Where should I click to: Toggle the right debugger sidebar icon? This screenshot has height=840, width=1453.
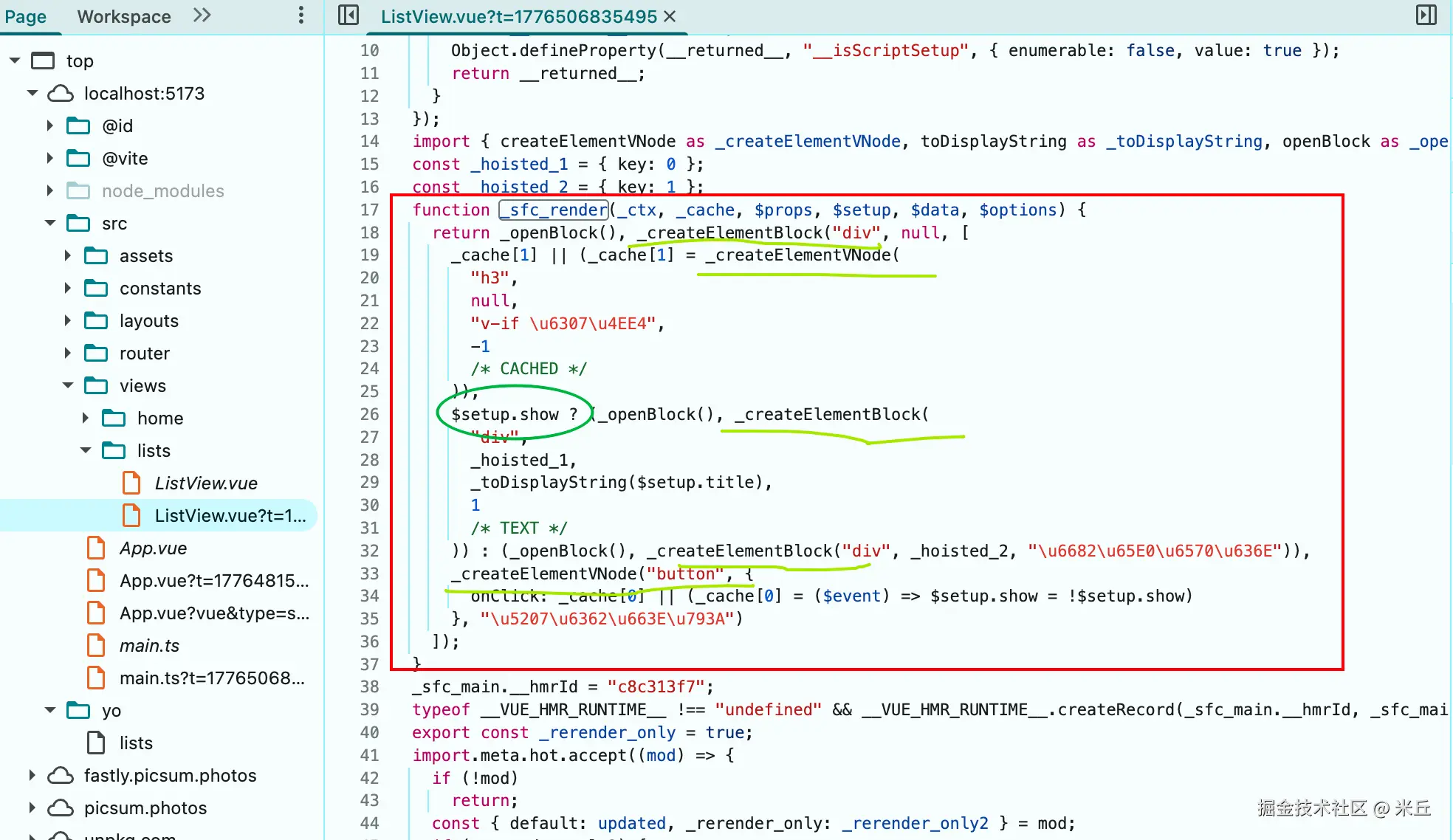1426,16
